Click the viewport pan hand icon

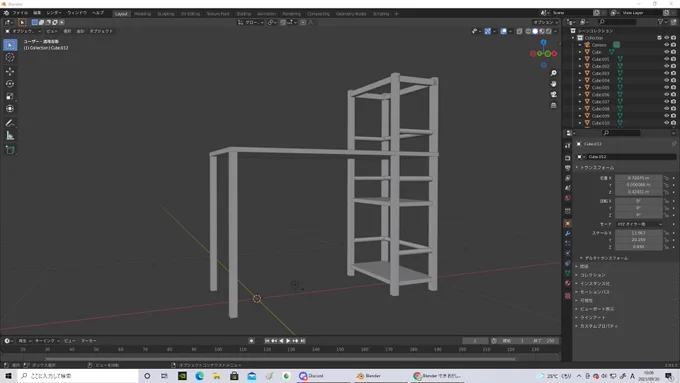(553, 84)
